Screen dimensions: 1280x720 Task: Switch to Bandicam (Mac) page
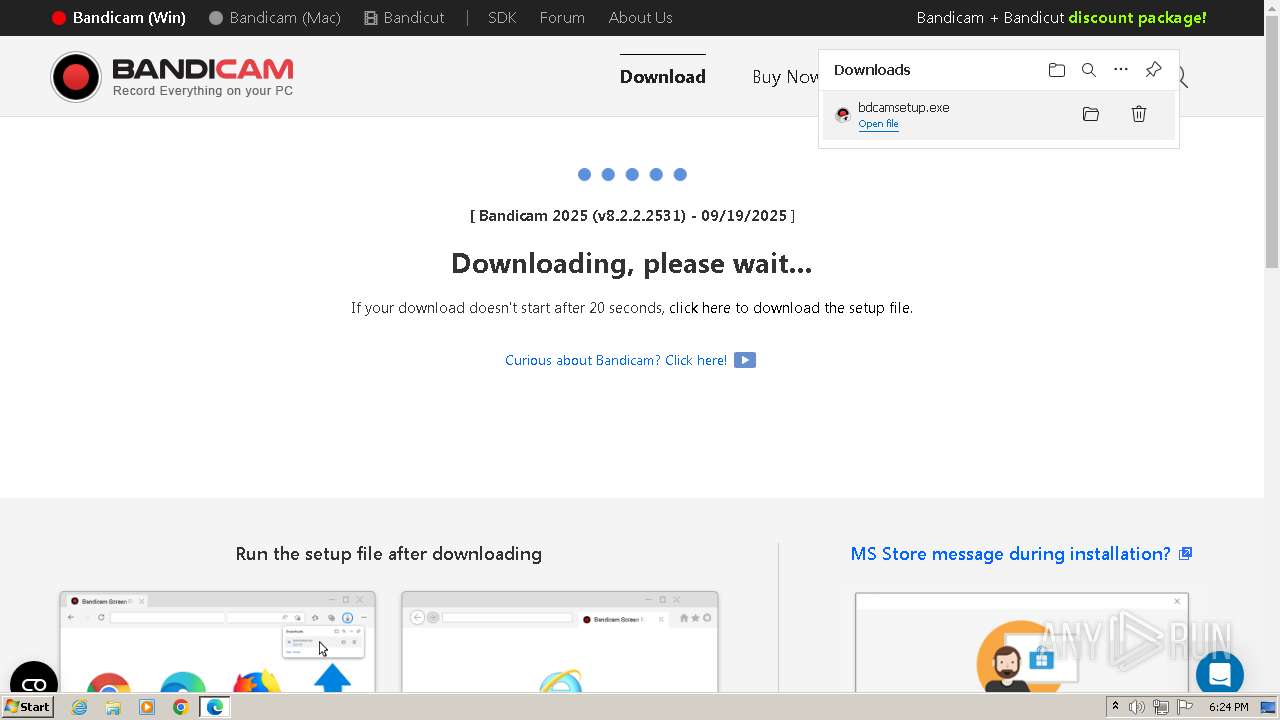[275, 18]
